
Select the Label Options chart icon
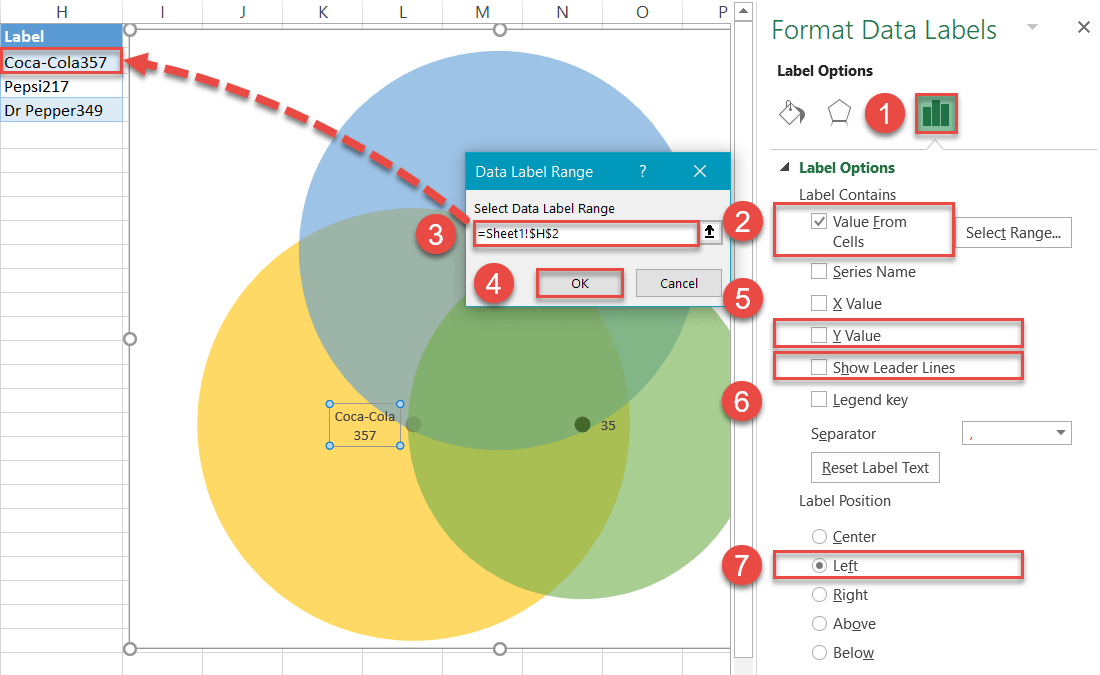(936, 113)
